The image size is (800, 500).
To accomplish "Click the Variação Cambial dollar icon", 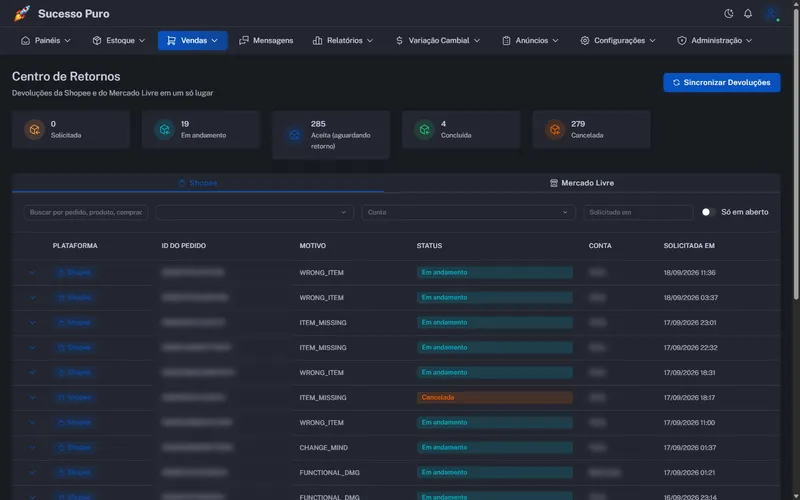I will pos(399,40).
